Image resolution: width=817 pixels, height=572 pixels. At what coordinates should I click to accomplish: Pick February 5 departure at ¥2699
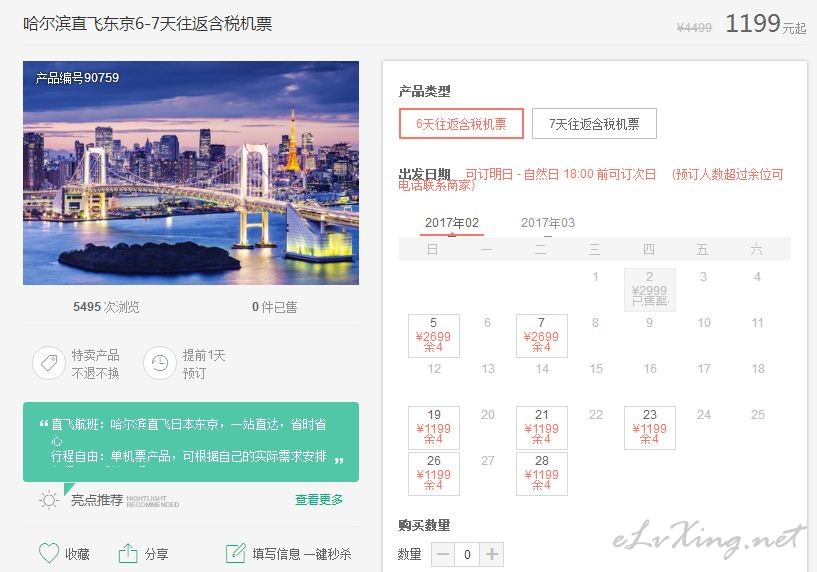434,335
